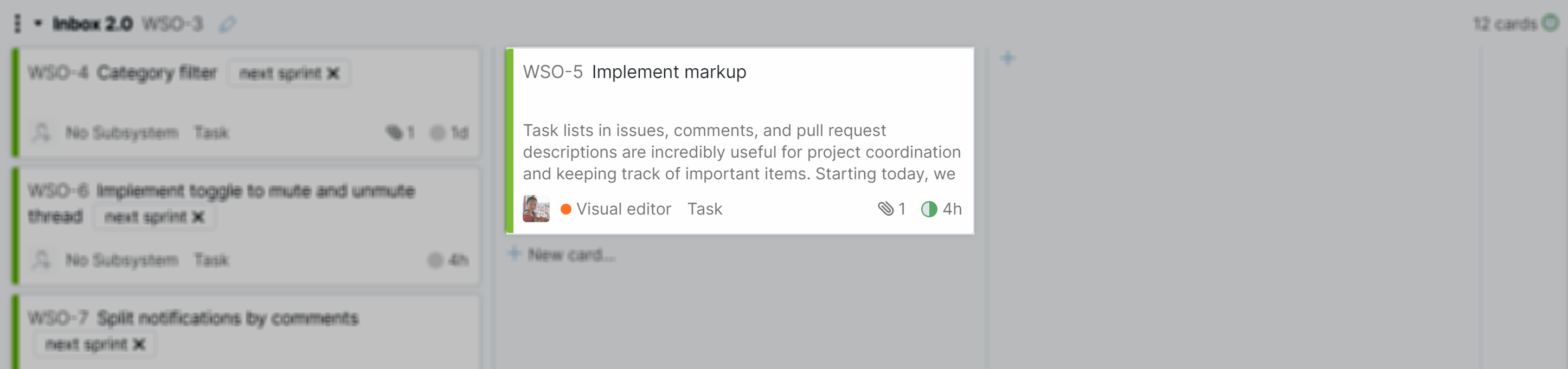The height and width of the screenshot is (369, 1568).
Task: Open the WSO-5 issue ID link
Action: (552, 72)
